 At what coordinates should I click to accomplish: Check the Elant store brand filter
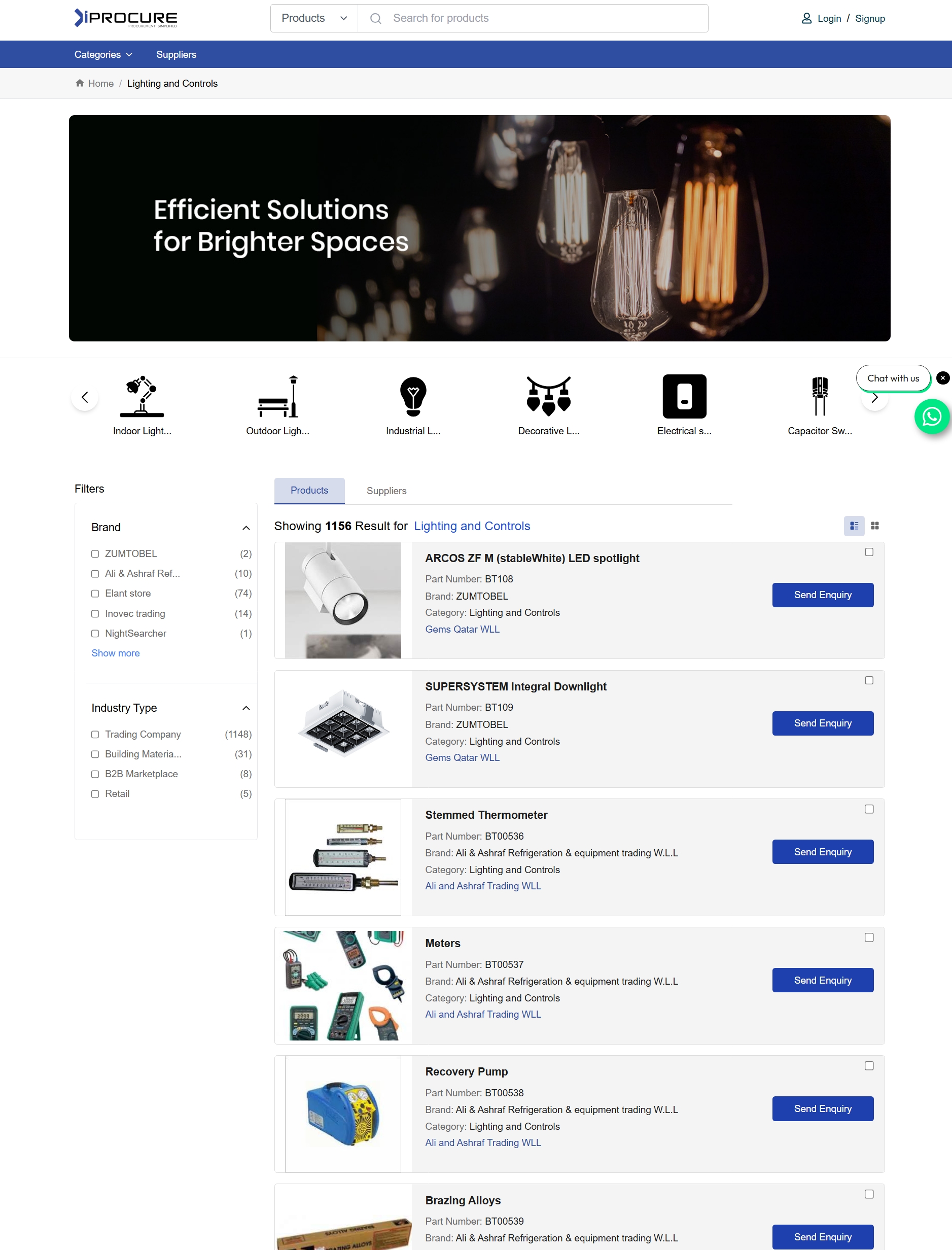point(95,593)
